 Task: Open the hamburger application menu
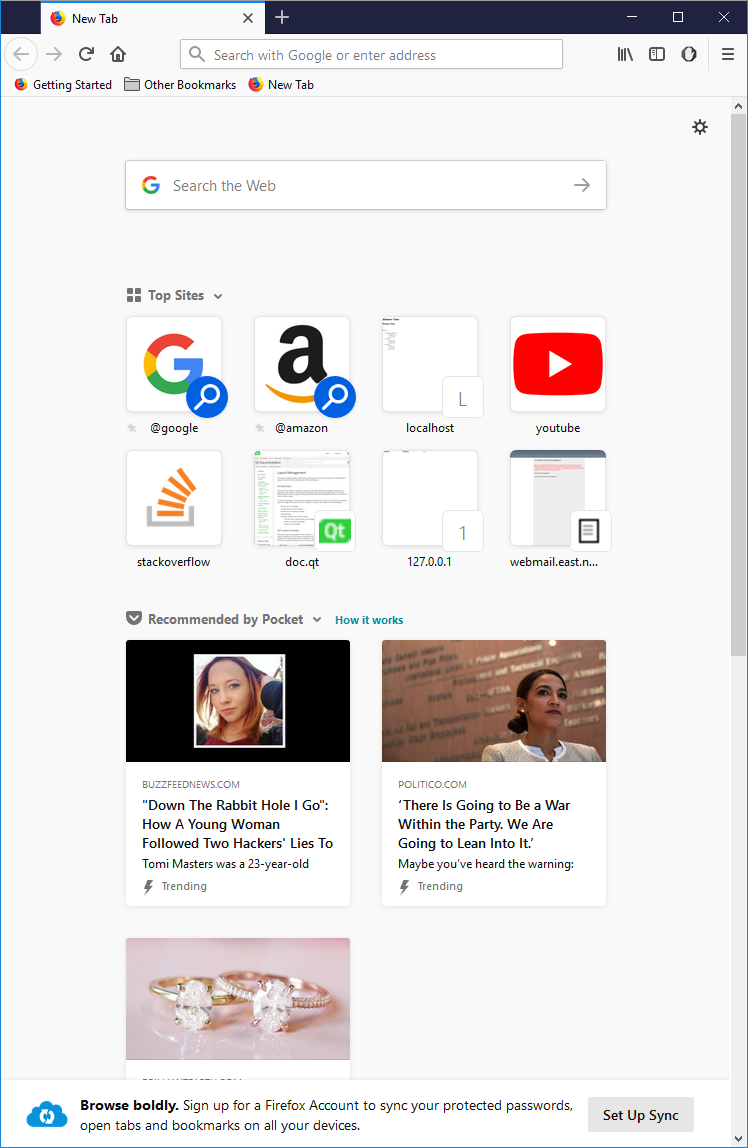coord(728,54)
